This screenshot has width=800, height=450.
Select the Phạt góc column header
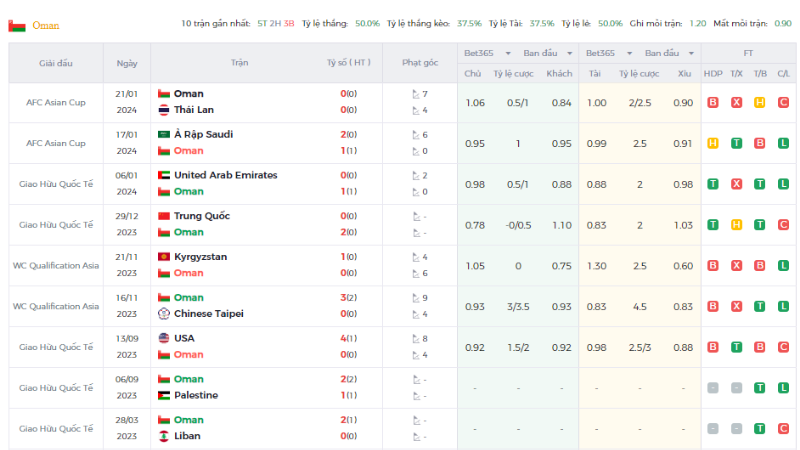point(420,63)
